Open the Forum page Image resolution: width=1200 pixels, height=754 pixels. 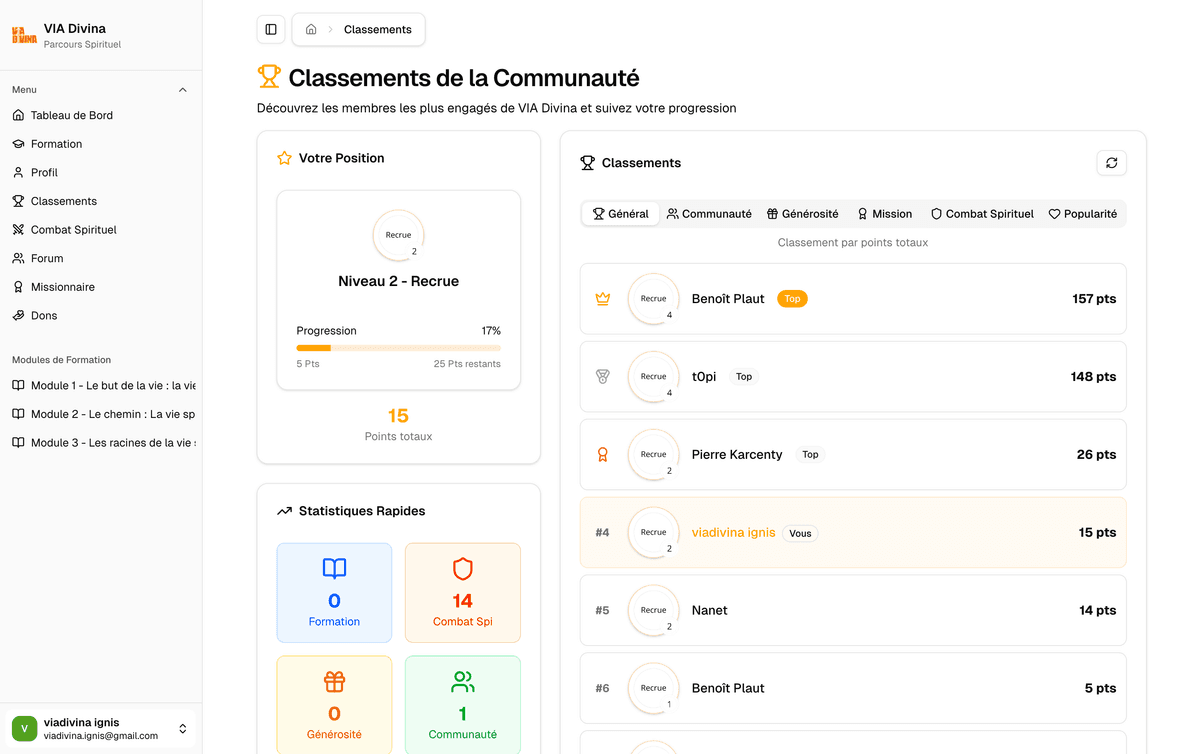pyautogui.click(x=100, y=258)
